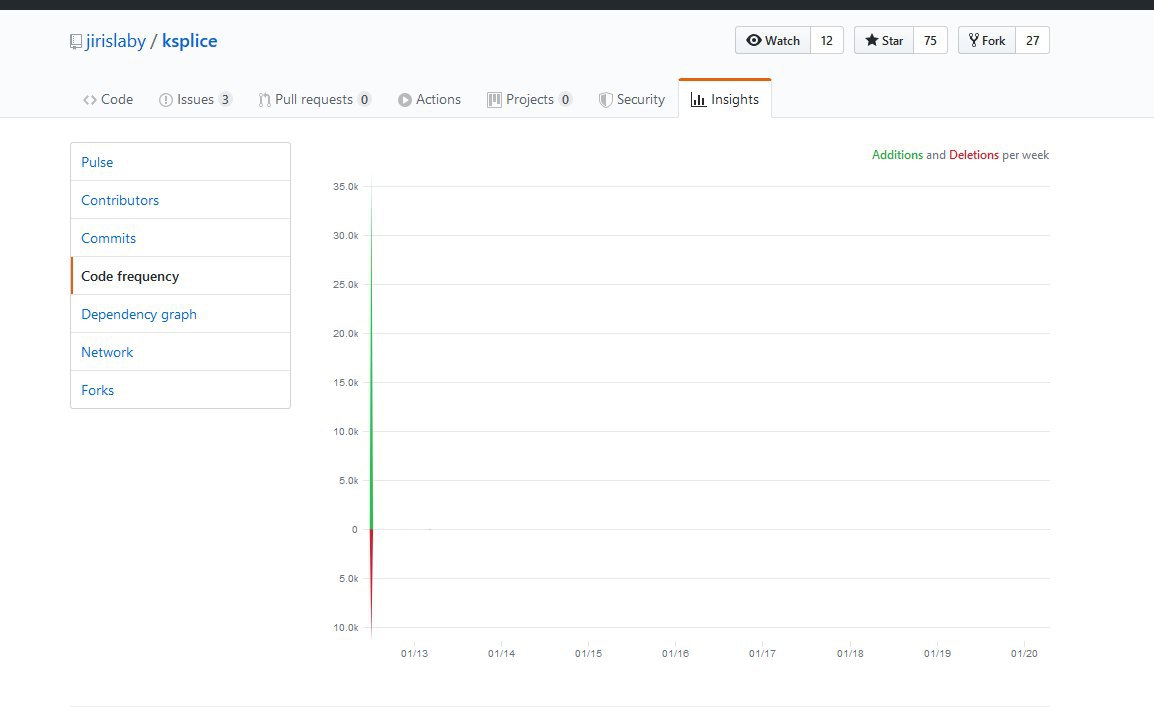Open the jirislaby user profile link

pyautogui.click(x=116, y=41)
